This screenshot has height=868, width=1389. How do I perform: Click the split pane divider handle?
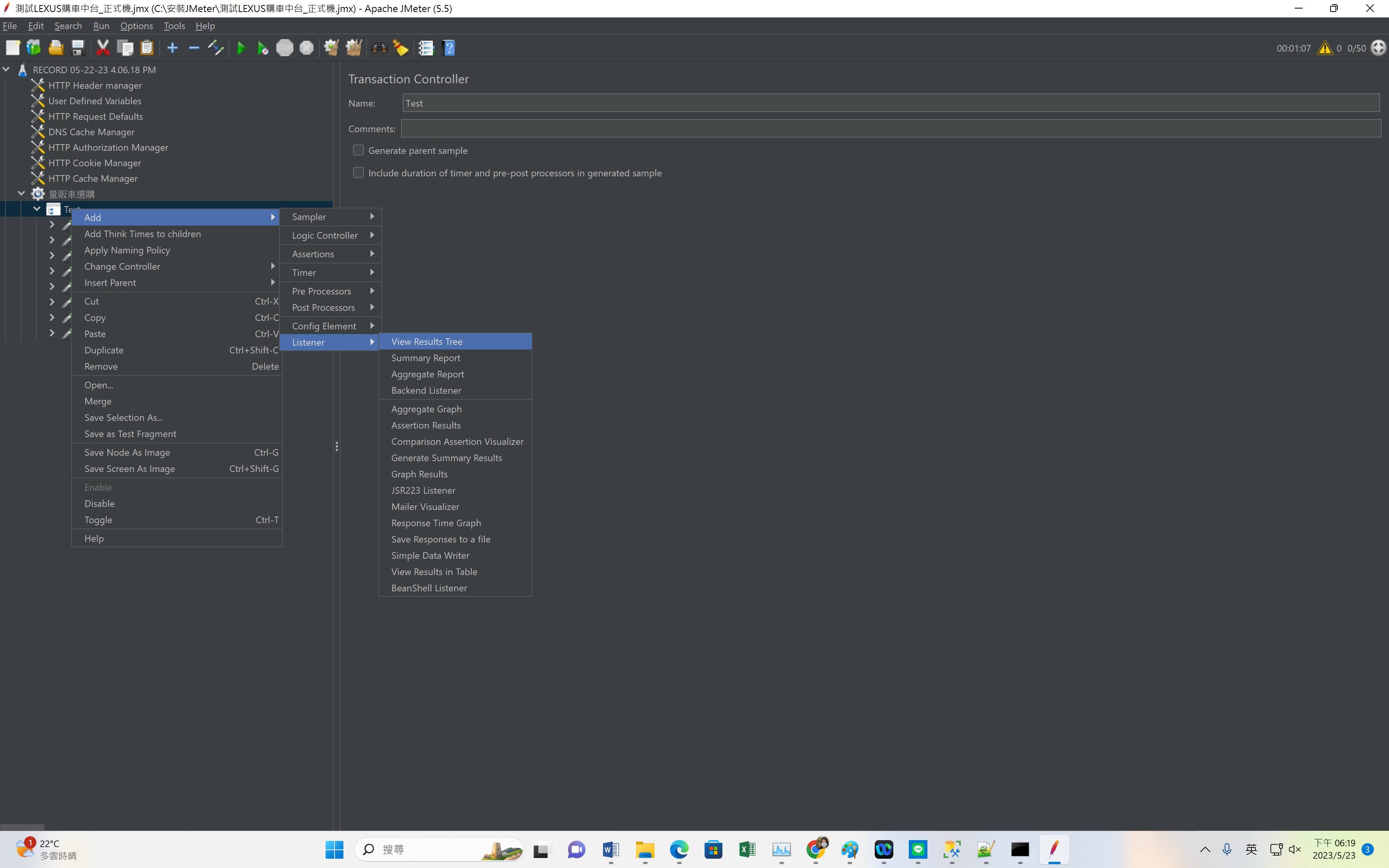pos(336,446)
